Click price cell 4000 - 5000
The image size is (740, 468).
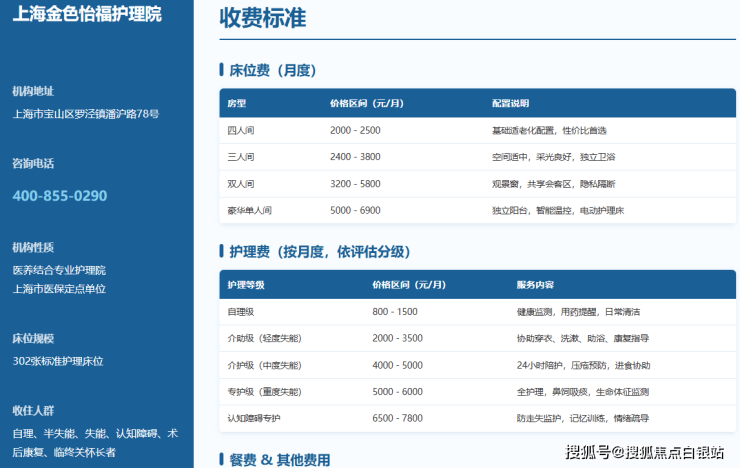point(397,365)
